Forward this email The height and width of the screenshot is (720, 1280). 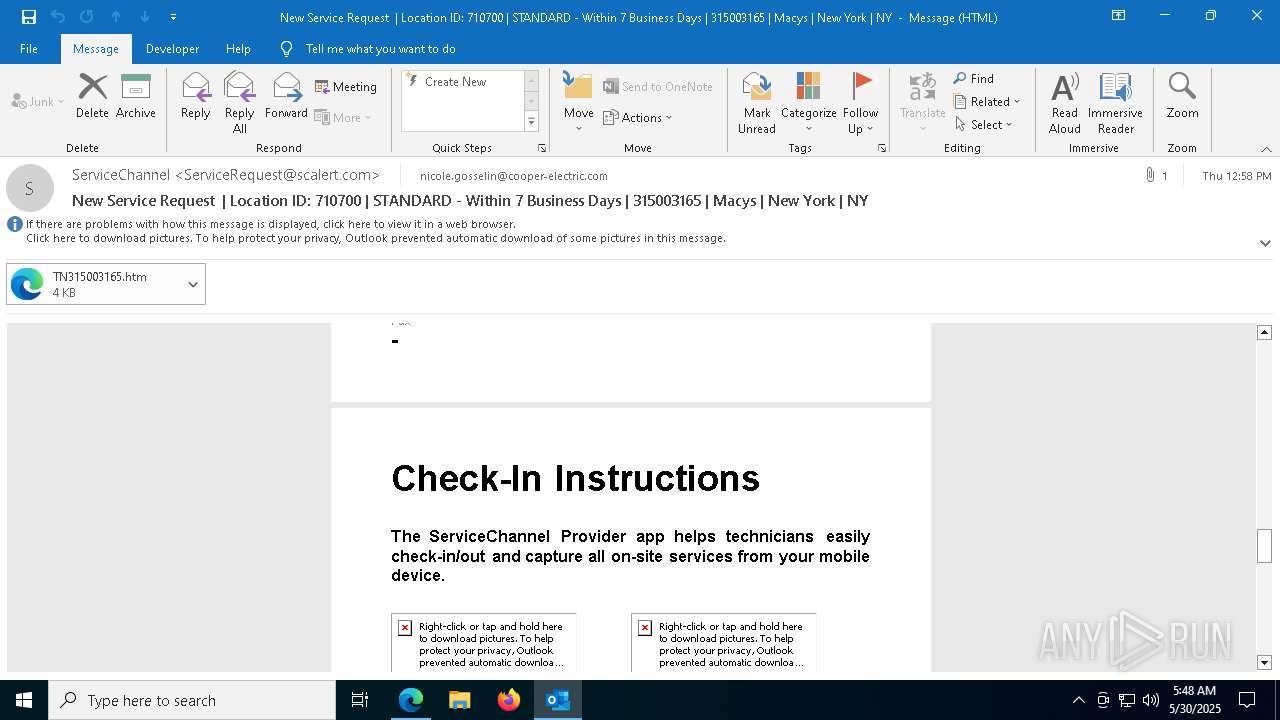(x=286, y=96)
